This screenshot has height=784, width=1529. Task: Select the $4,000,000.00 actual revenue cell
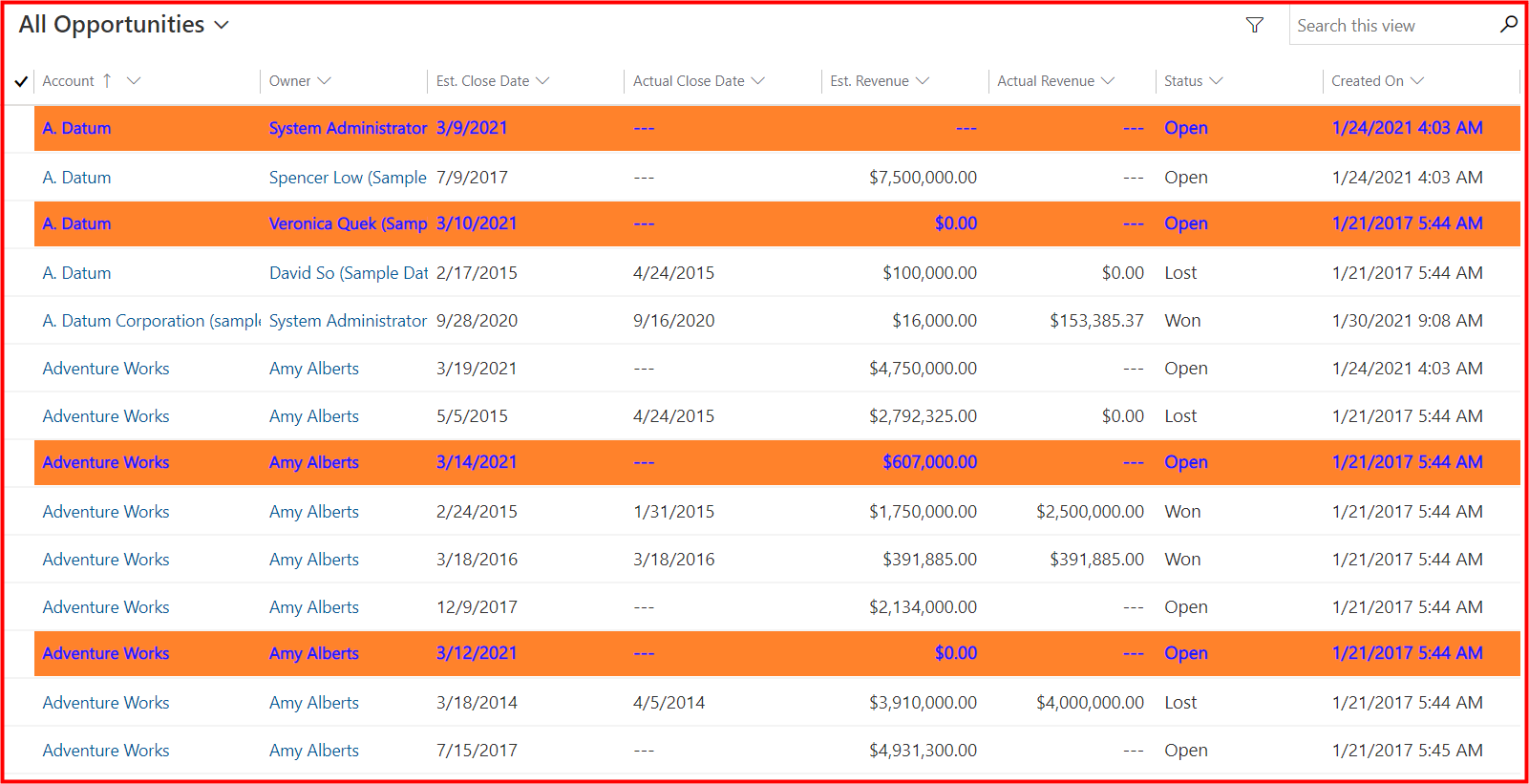1090,703
